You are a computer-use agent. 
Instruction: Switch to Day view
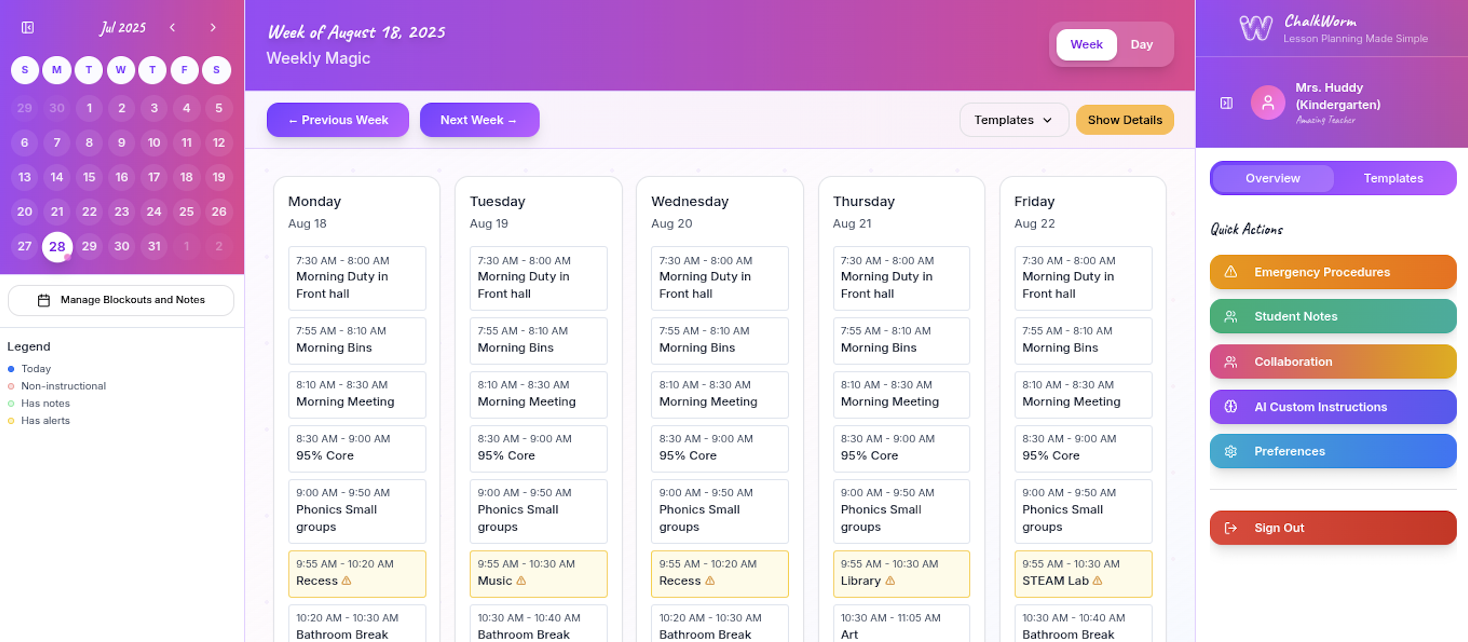(x=1142, y=45)
